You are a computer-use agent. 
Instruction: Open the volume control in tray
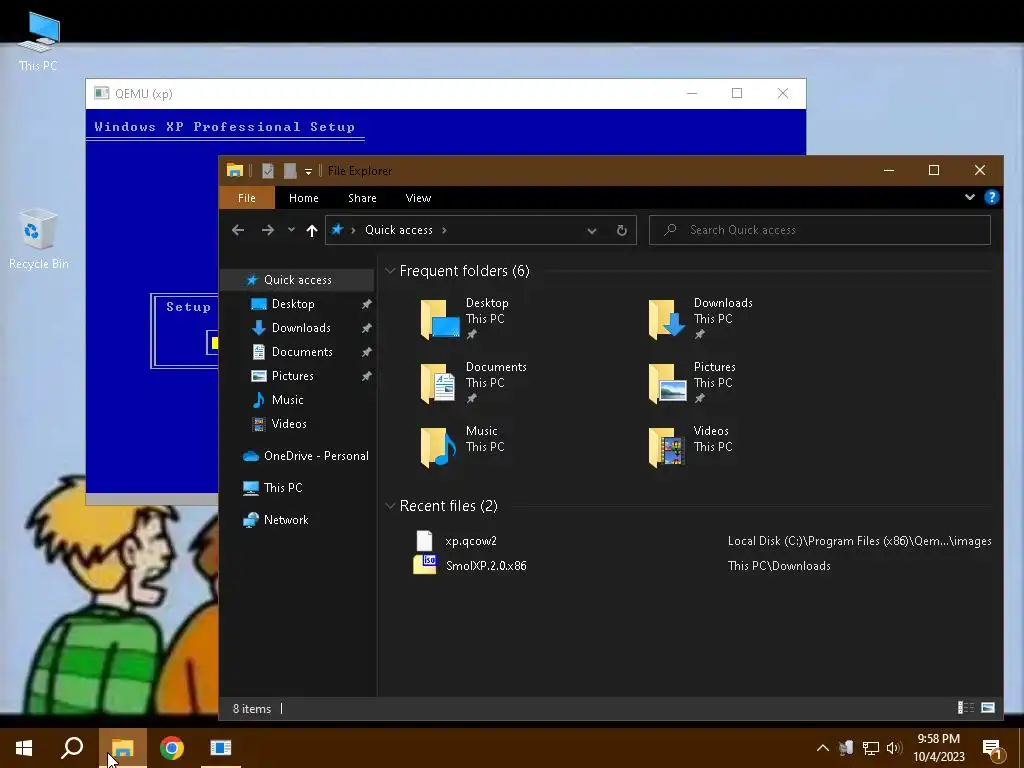[x=894, y=748]
